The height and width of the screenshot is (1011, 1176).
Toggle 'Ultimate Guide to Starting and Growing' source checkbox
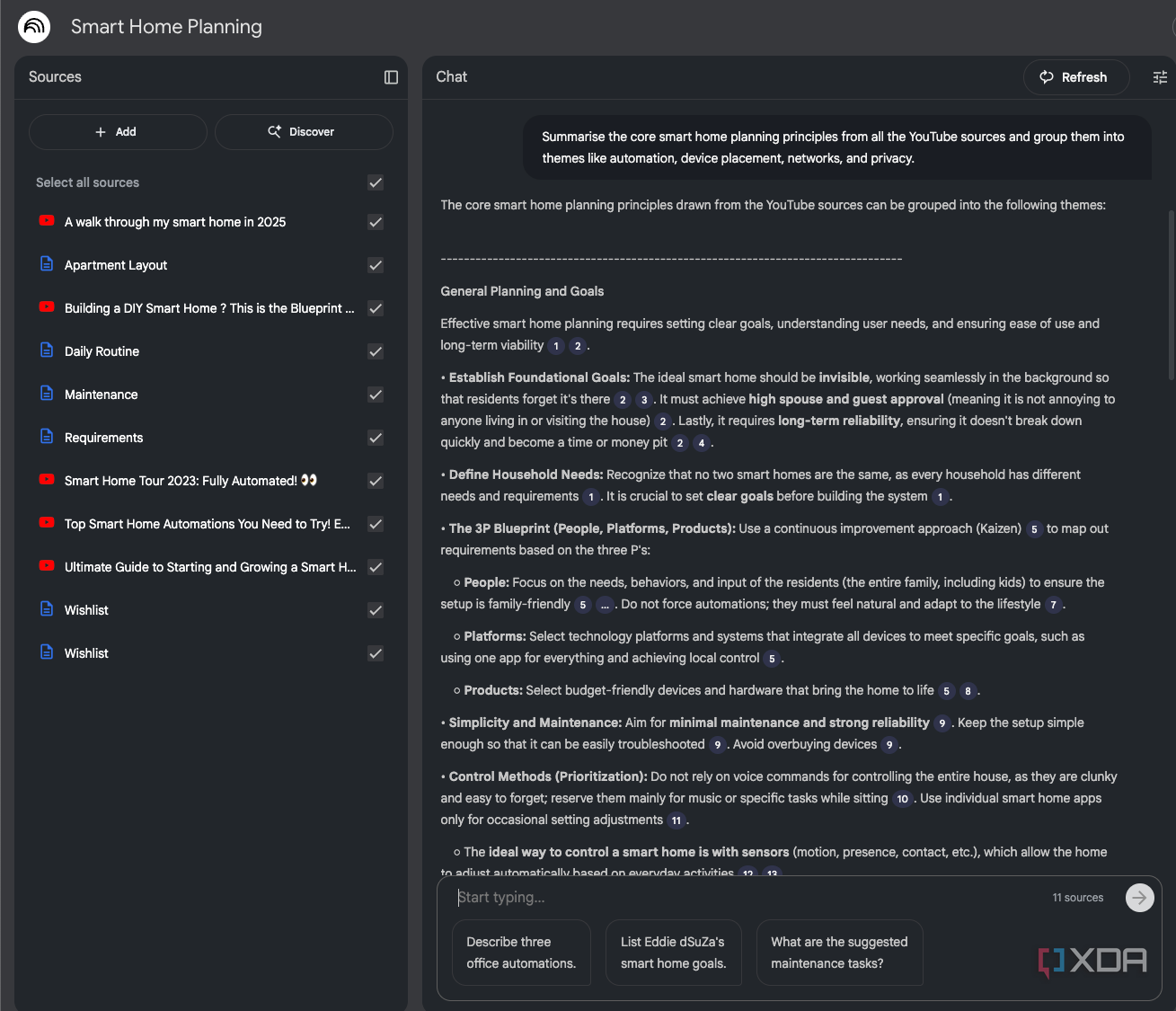[376, 567]
